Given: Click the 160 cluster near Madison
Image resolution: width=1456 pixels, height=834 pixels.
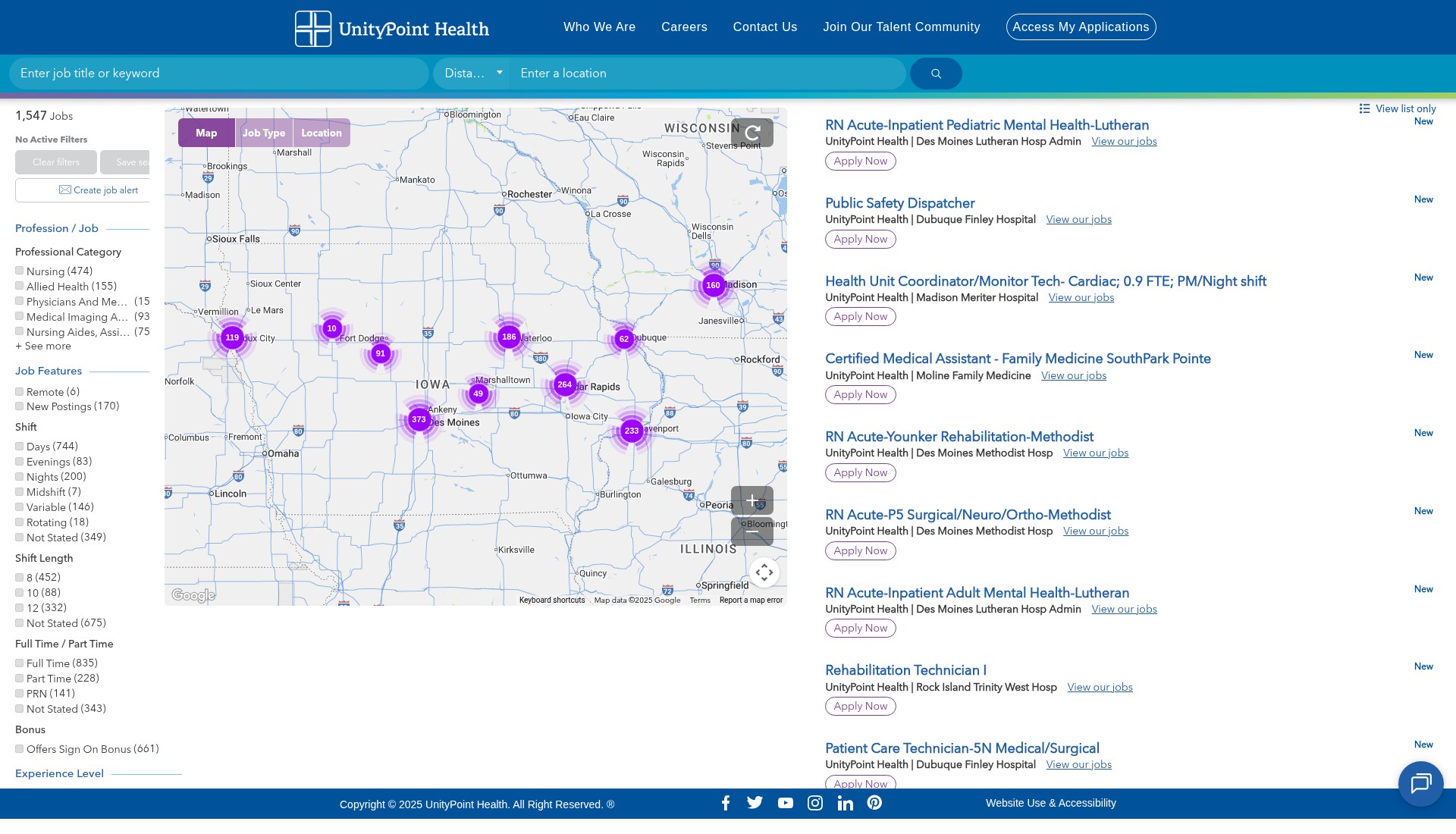Looking at the screenshot, I should tap(713, 285).
